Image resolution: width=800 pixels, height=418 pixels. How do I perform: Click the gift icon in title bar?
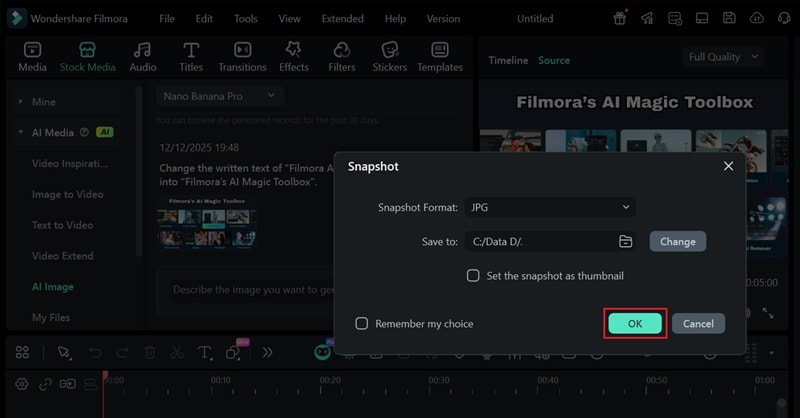[x=620, y=18]
